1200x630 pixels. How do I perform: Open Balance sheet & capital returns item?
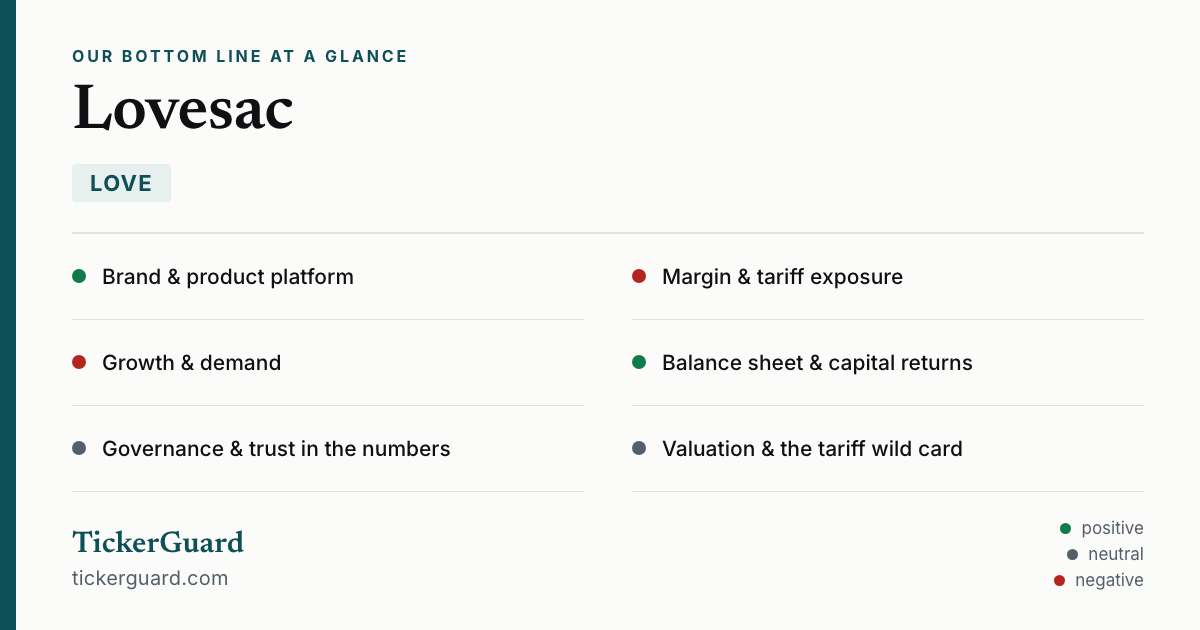tap(888, 363)
